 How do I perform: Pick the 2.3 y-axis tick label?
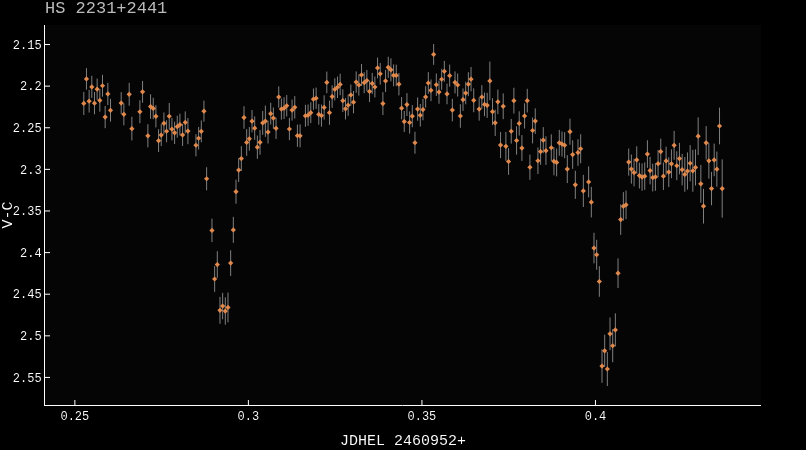click(x=30, y=170)
